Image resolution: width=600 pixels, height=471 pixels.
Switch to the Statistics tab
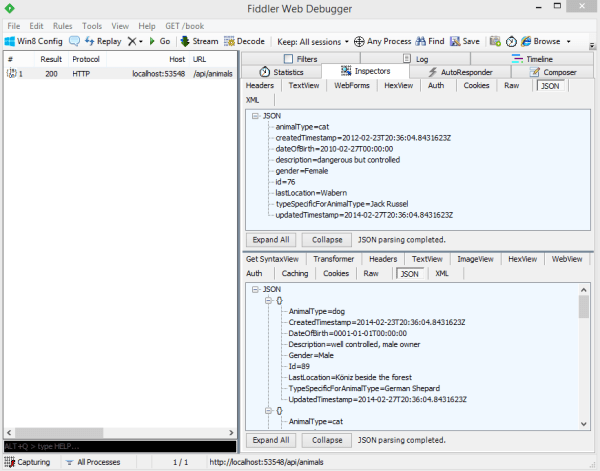281,72
